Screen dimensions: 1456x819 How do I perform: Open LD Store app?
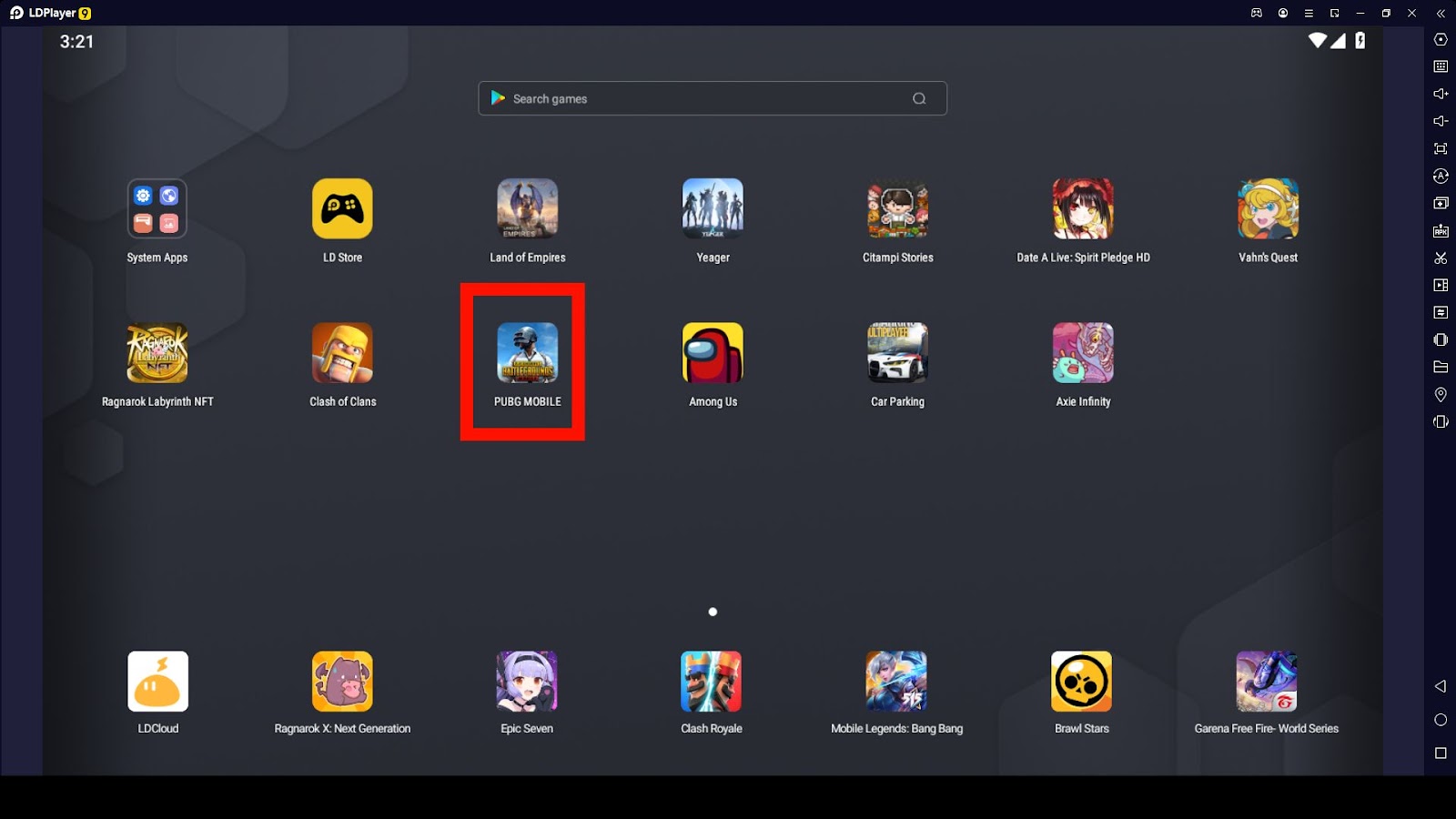tap(342, 208)
